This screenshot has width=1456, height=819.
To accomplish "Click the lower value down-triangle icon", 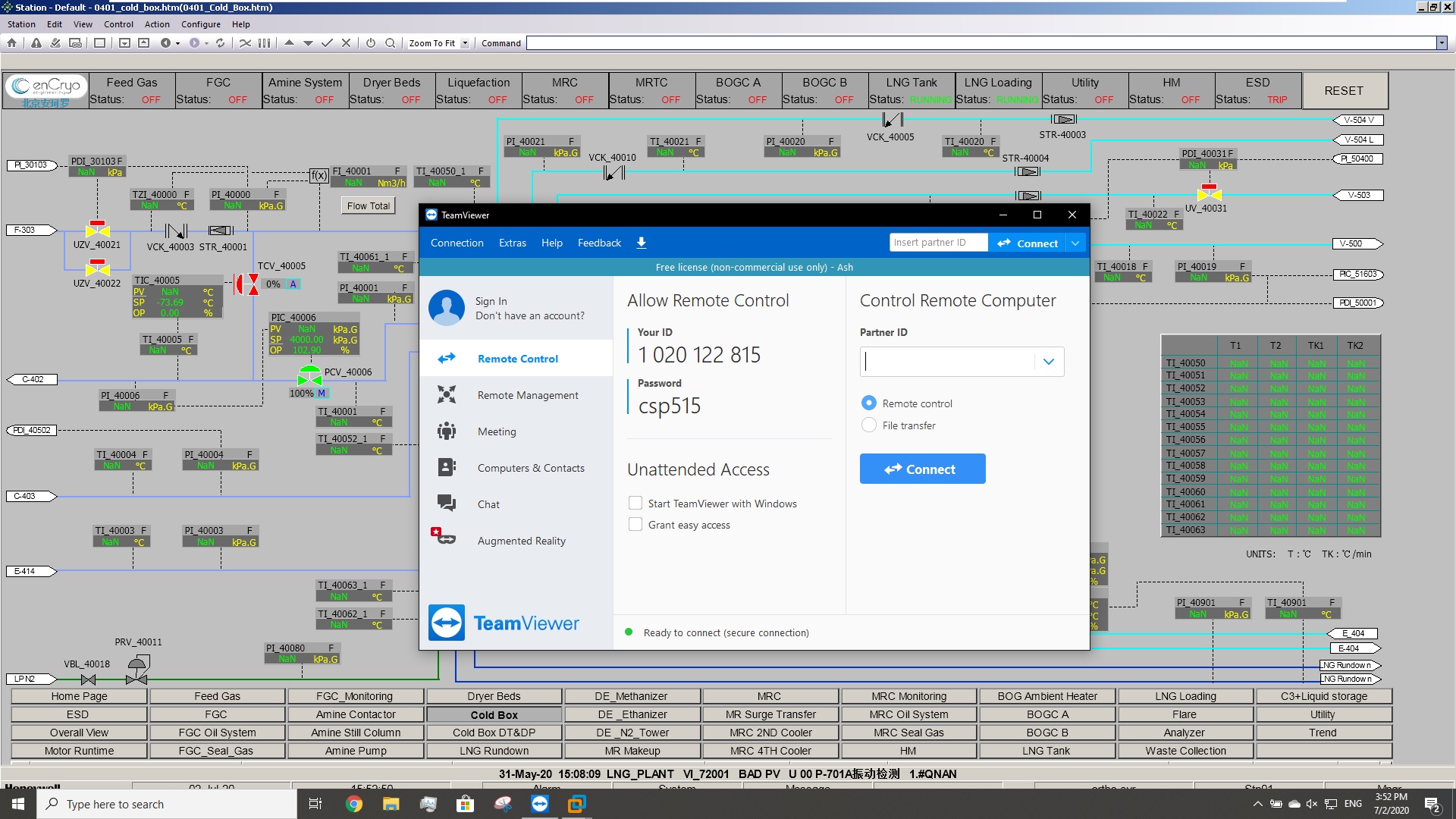I will point(308,43).
